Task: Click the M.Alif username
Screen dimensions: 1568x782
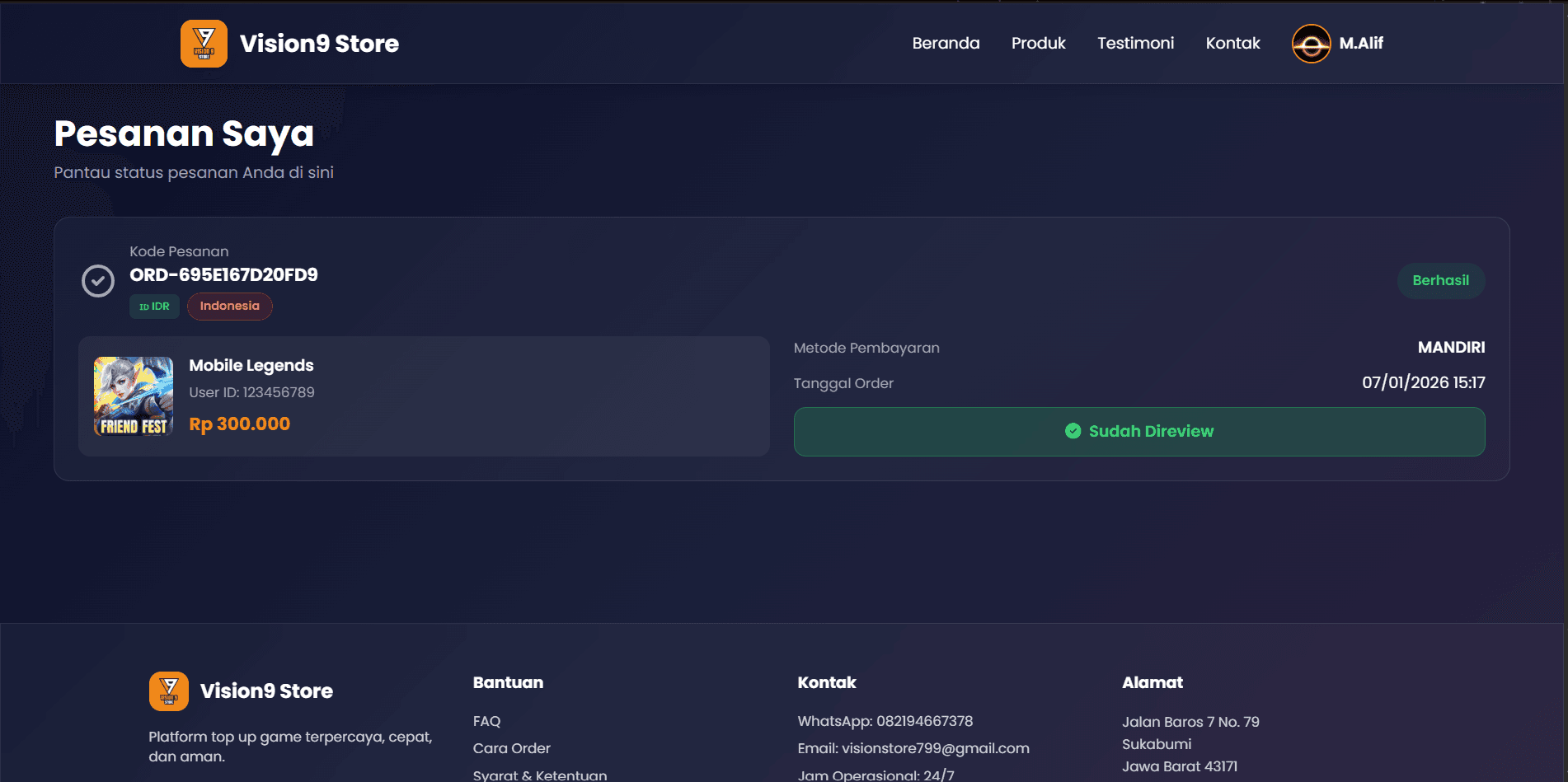Action: click(x=1361, y=43)
